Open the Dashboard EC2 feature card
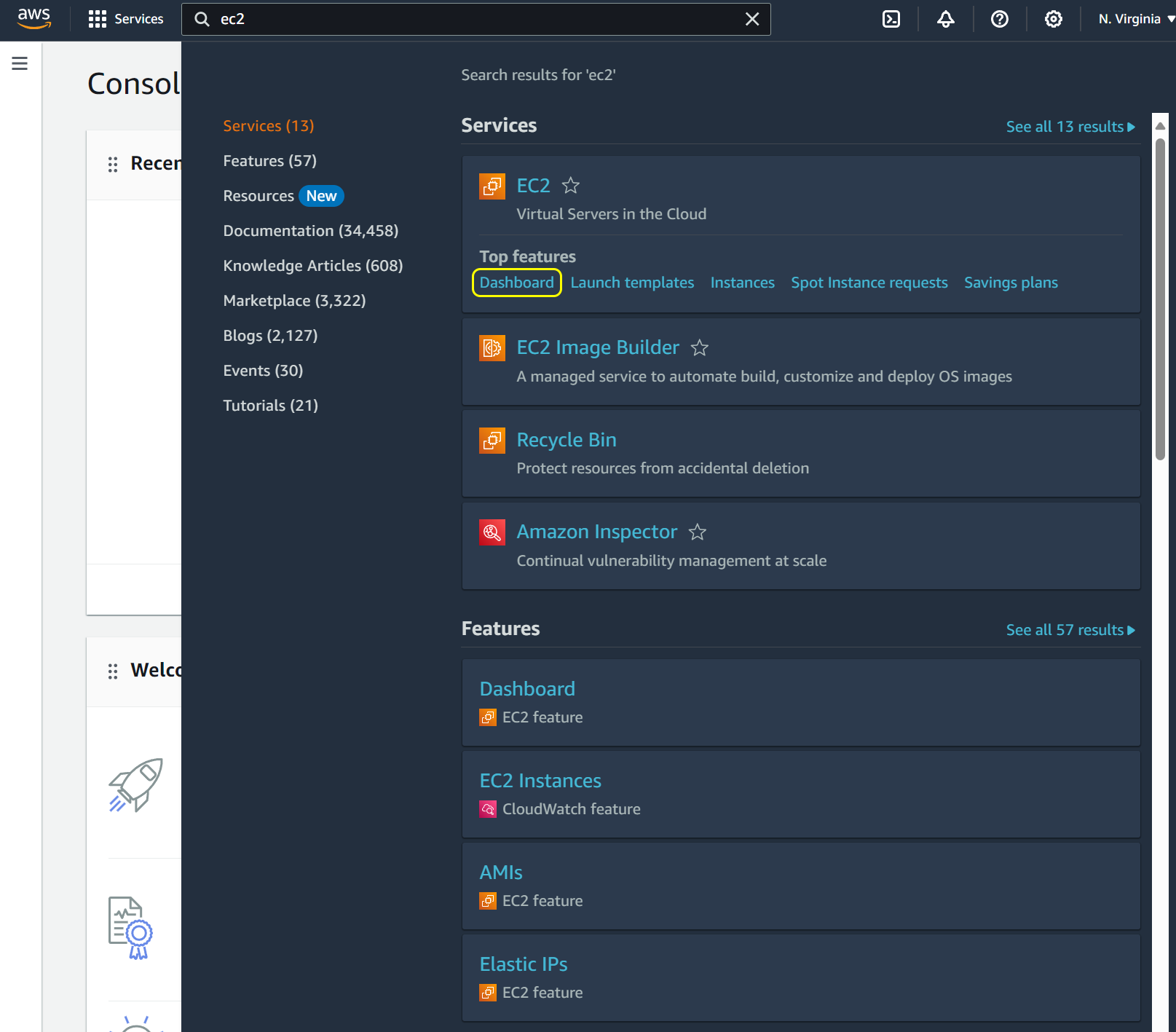Screen dimensions: 1176x1032 (801, 702)
